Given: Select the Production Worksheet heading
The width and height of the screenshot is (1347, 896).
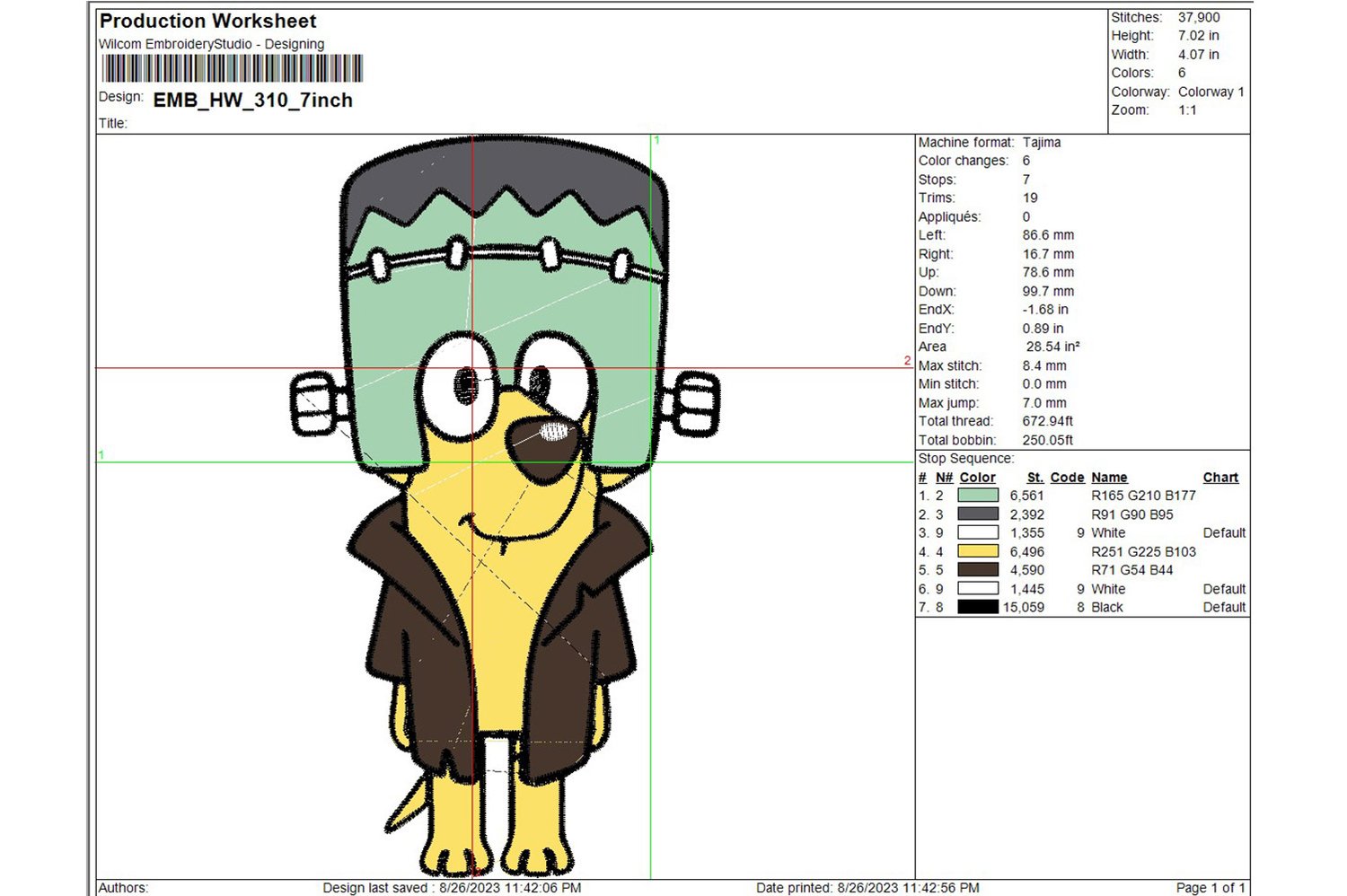Looking at the screenshot, I should click(207, 21).
